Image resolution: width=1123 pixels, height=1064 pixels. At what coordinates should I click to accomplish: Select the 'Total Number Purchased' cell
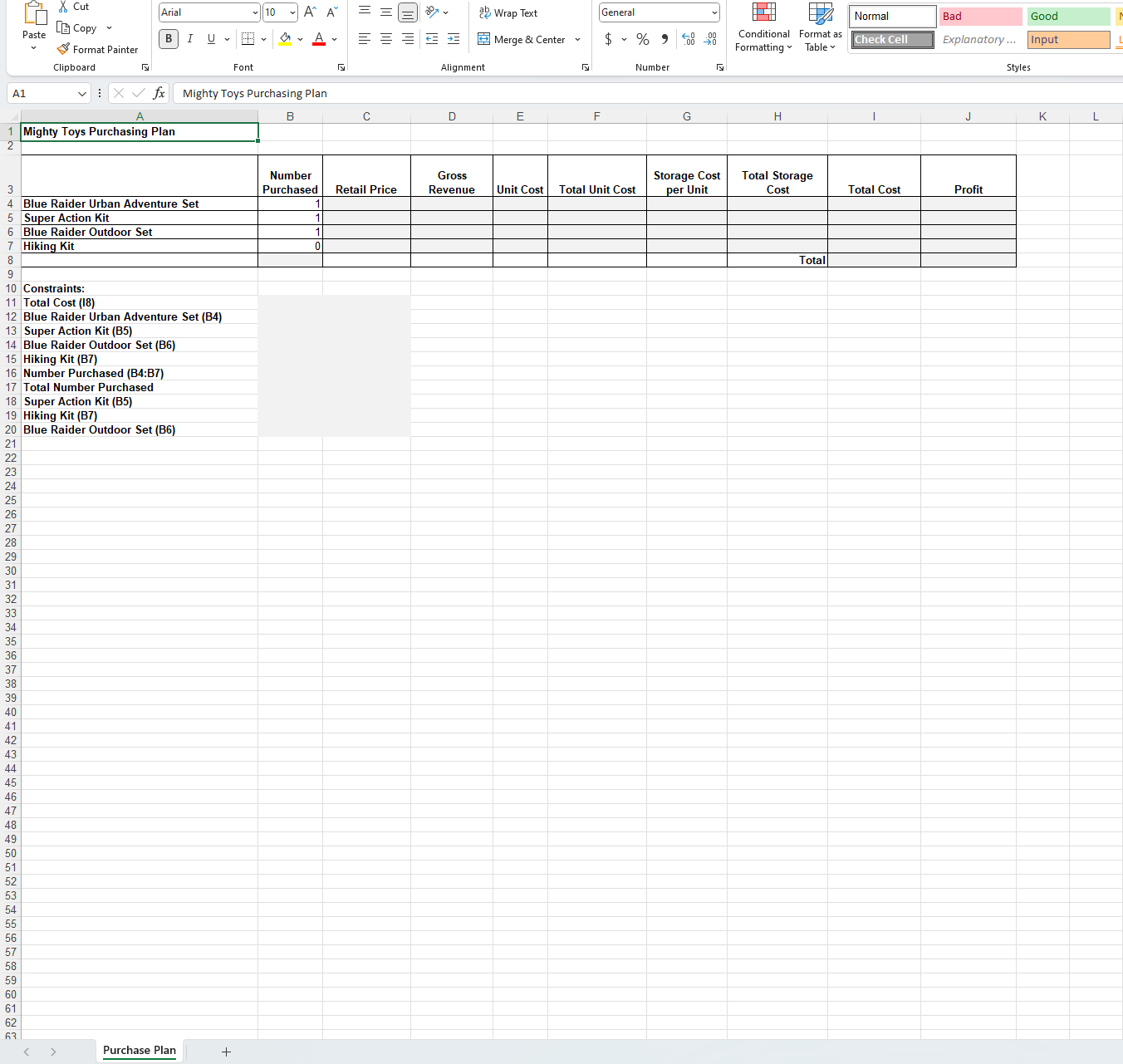(140, 387)
